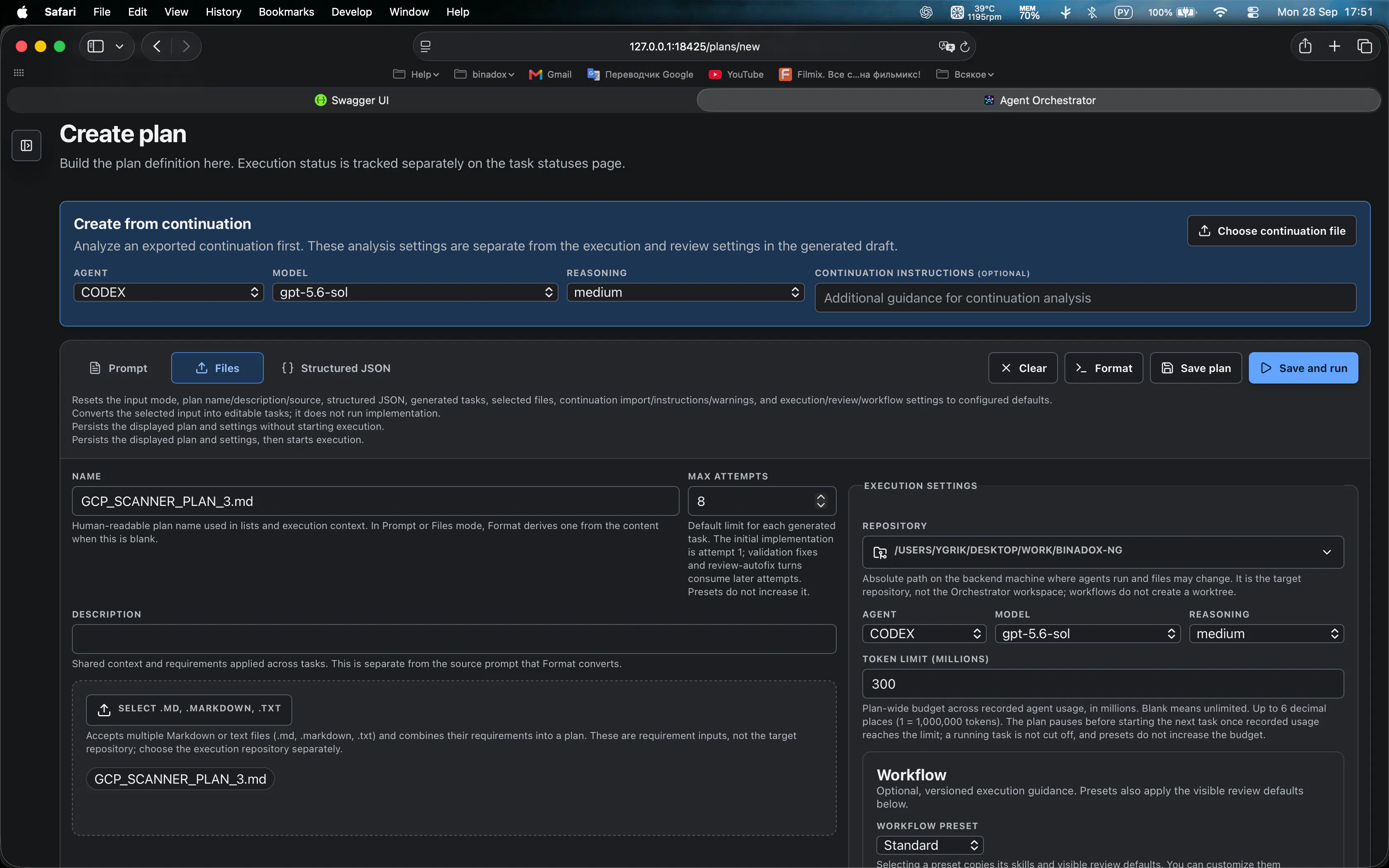
Task: Open the page reader icon in address bar
Action: (x=425, y=46)
